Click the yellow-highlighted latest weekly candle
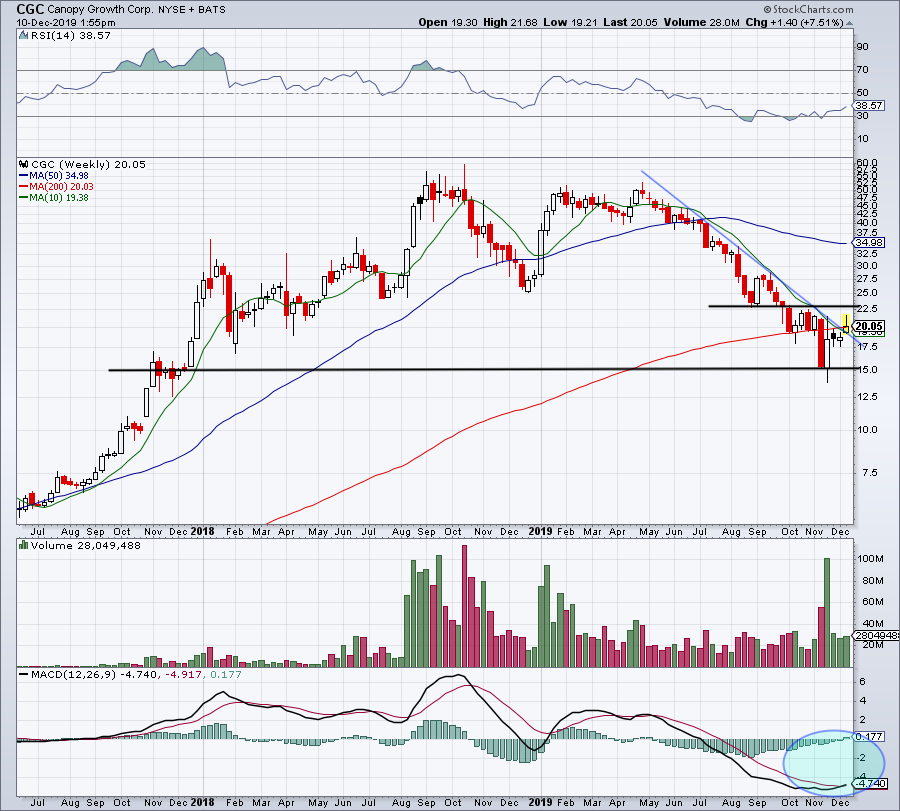900x811 pixels. pyautogui.click(x=845, y=325)
